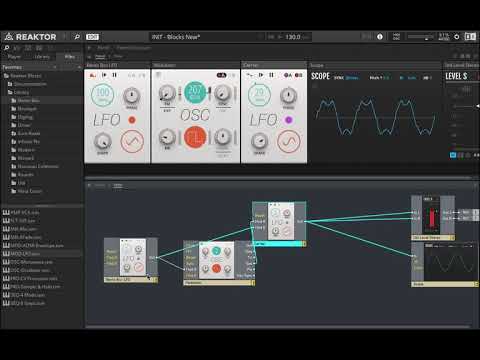Select the level meter module in structure view
The height and width of the screenshot is (360, 480).
pyautogui.click(x=433, y=218)
